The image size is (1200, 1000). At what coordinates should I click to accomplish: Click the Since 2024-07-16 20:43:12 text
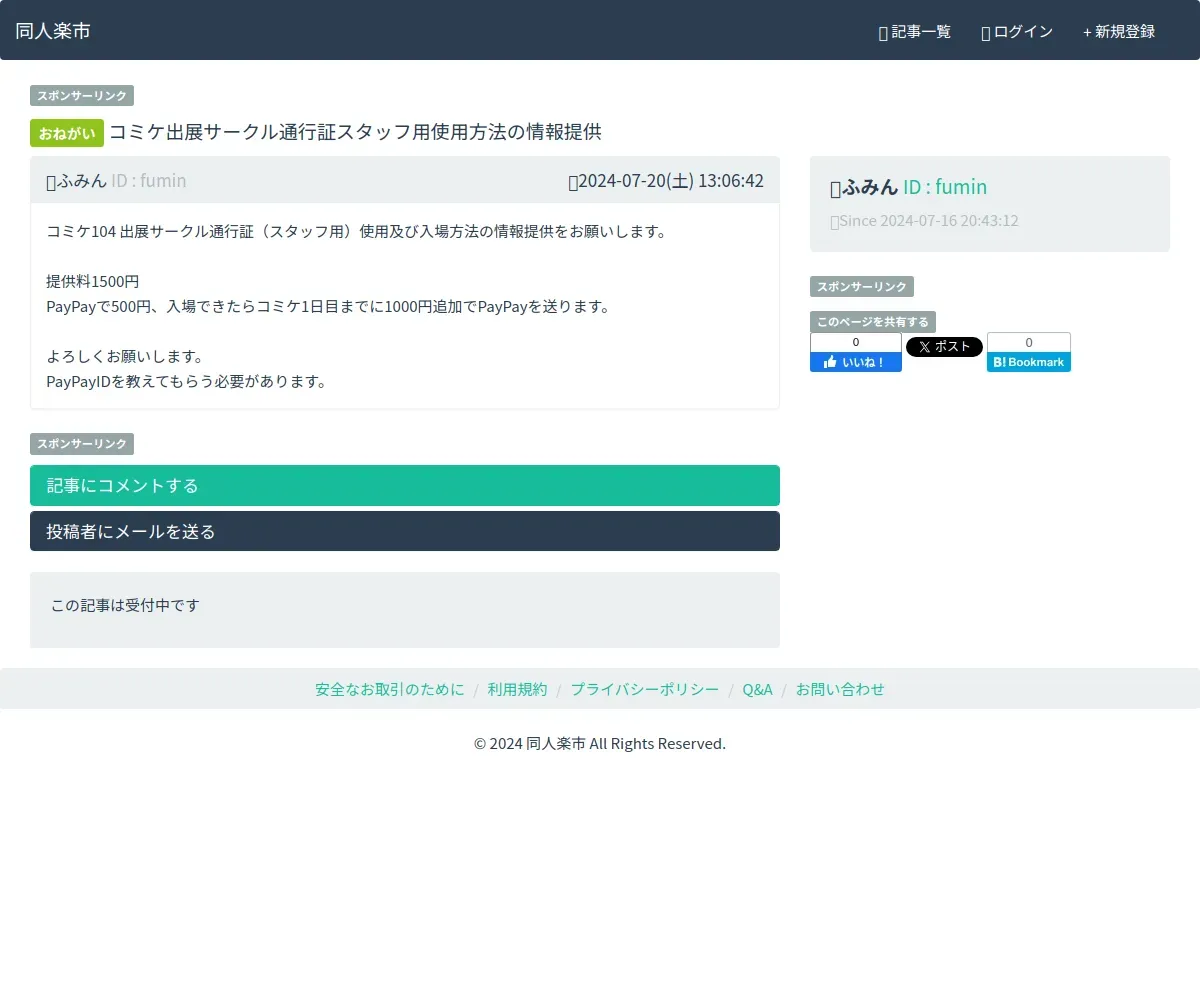[x=929, y=221]
